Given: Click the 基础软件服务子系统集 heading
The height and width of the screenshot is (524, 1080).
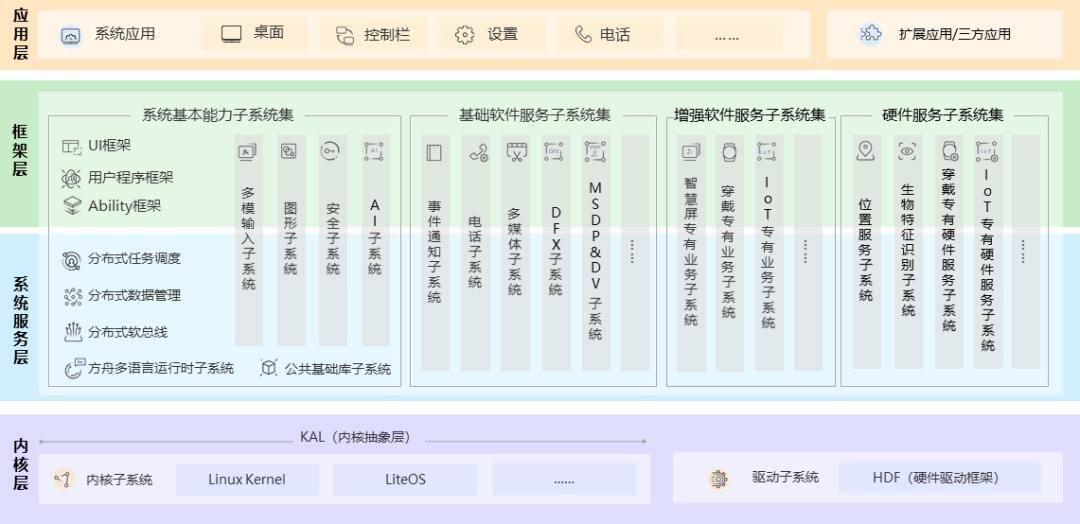Looking at the screenshot, I should 534,115.
